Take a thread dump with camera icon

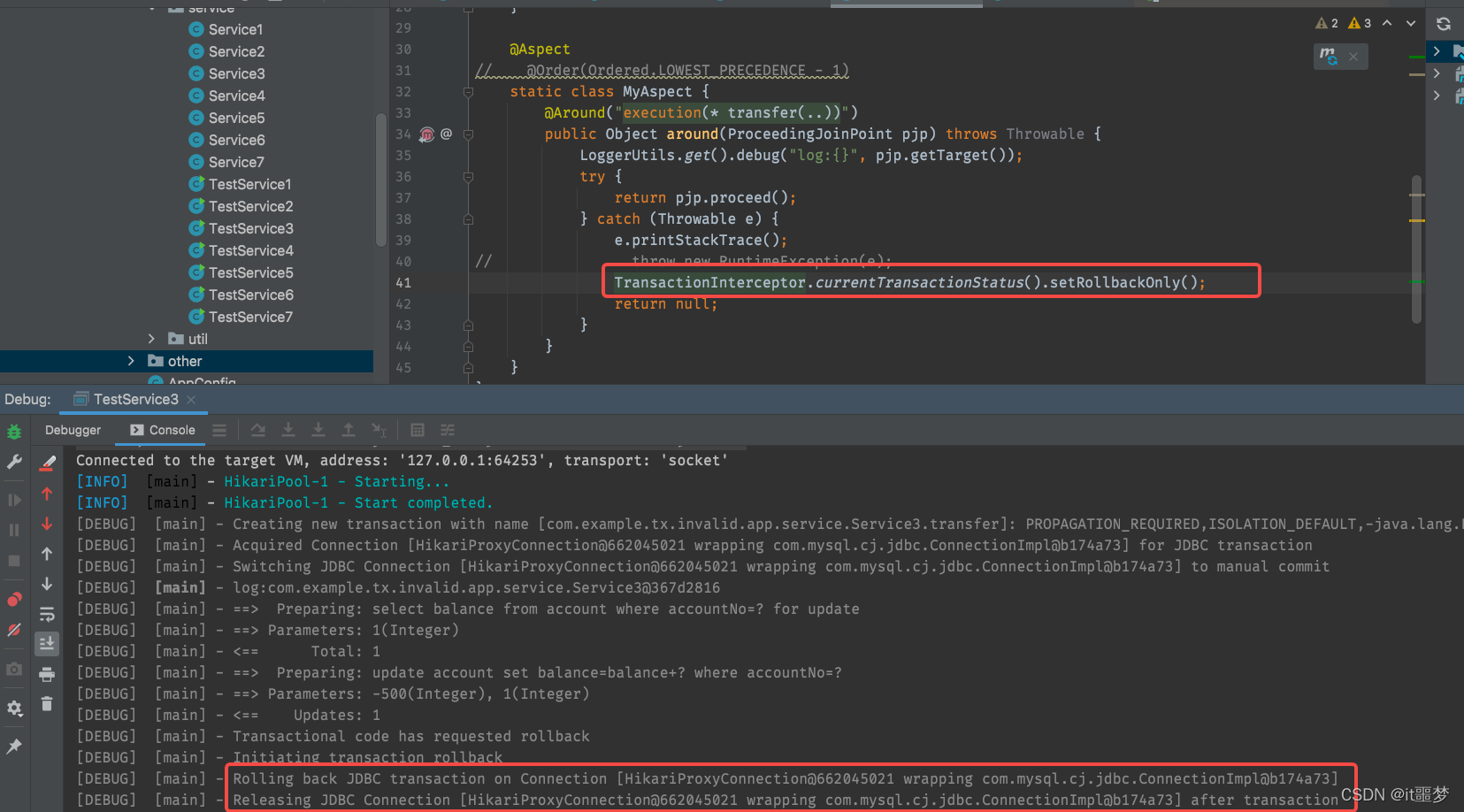(x=14, y=670)
